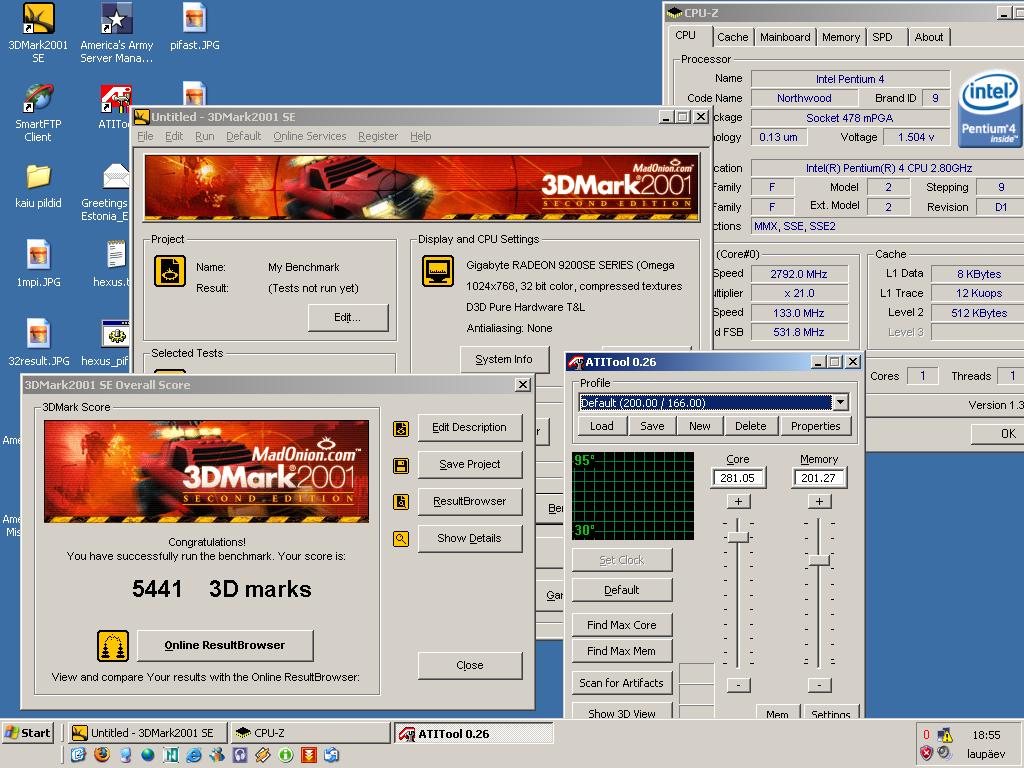This screenshot has height=768, width=1024.
Task: Click the Edit Description button
Action: [x=470, y=427]
